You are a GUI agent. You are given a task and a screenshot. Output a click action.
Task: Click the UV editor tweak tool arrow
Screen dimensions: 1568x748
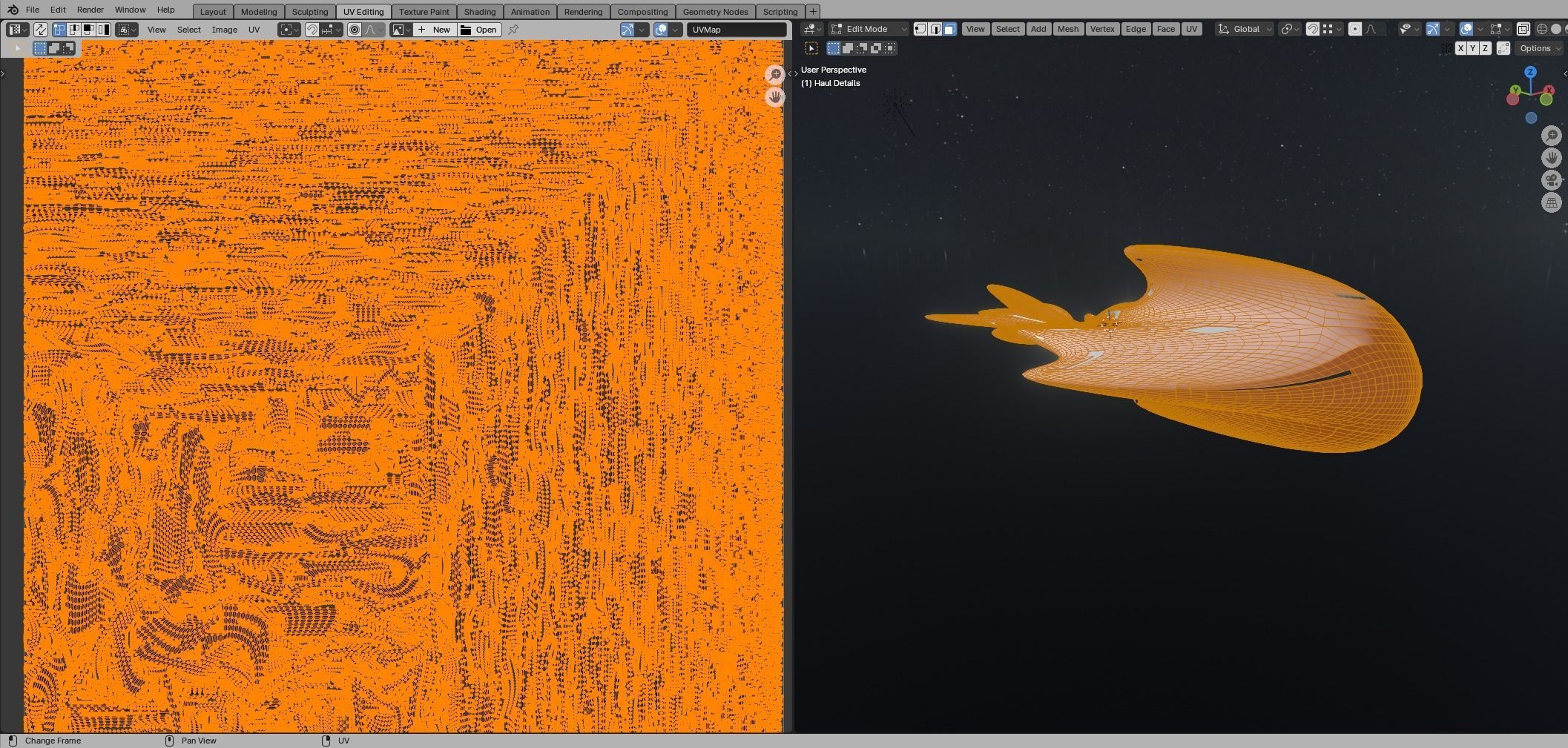point(18,48)
